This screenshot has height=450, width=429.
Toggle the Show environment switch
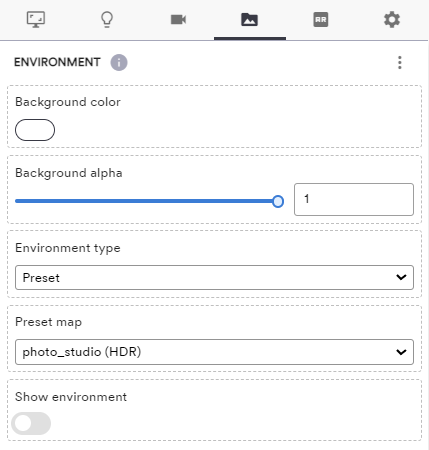31,423
